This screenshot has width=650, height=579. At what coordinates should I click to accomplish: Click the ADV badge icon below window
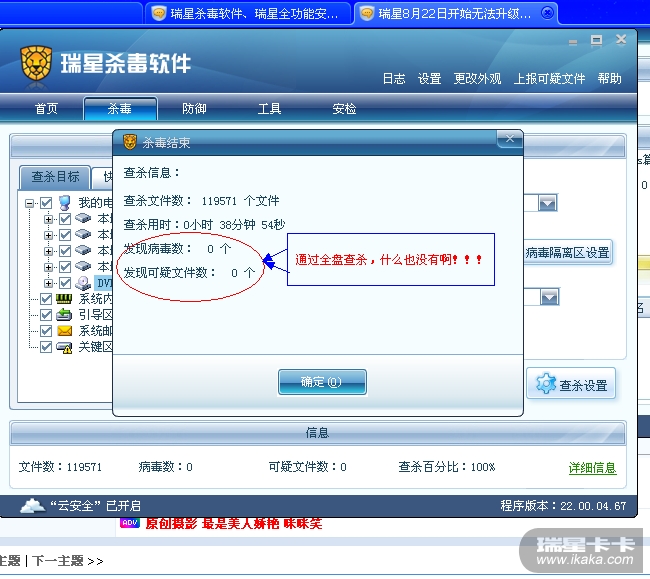tap(130, 523)
